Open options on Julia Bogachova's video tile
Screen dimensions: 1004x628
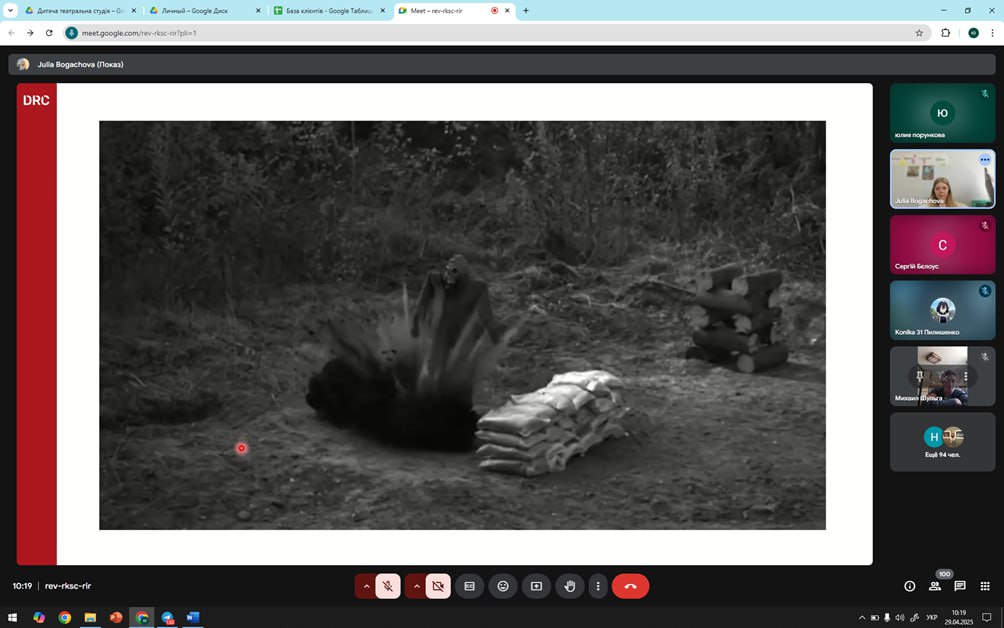click(984, 160)
